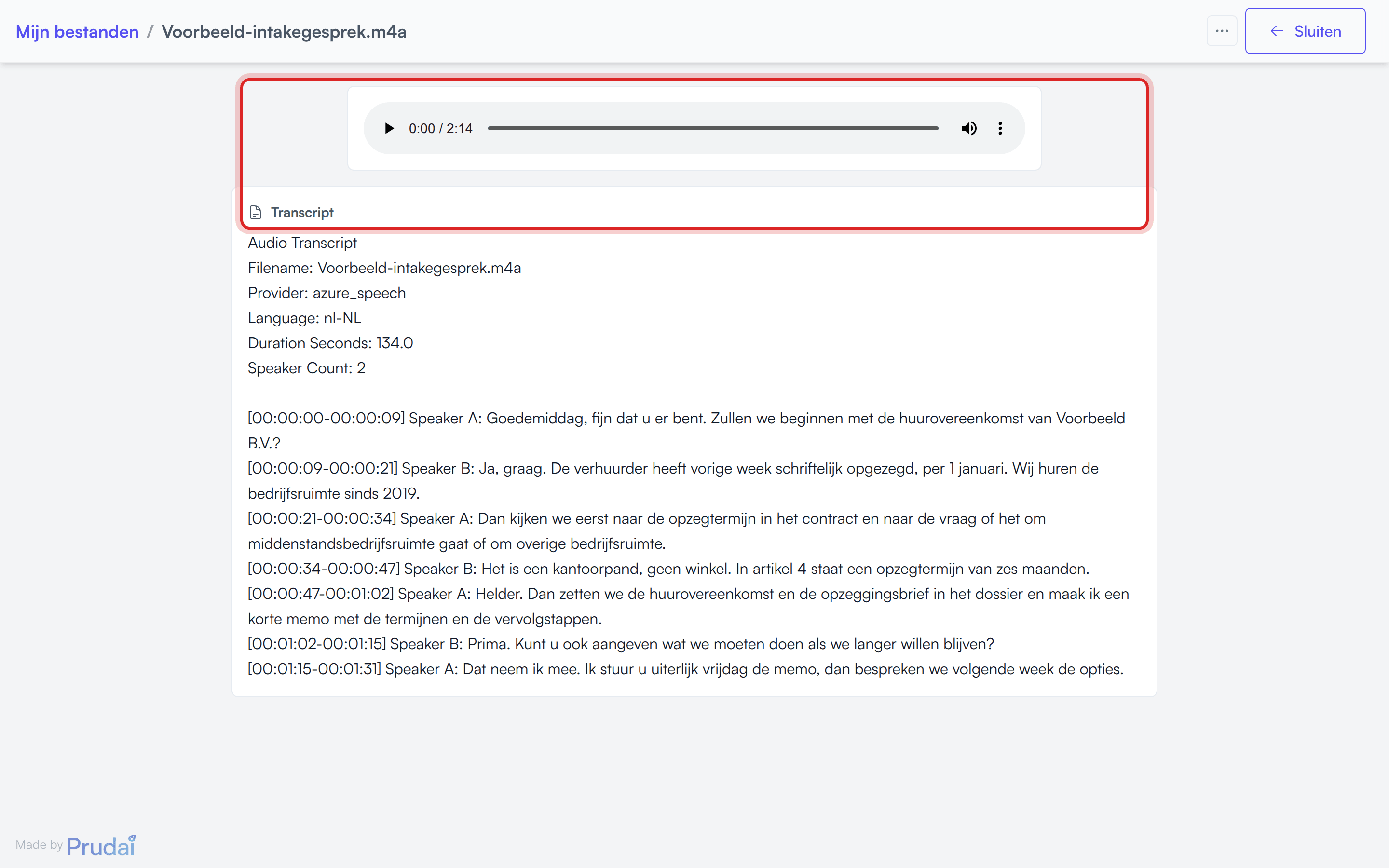This screenshot has width=1389, height=868.
Task: Click the 'Speaker Count: 2' line
Action: coord(307,368)
